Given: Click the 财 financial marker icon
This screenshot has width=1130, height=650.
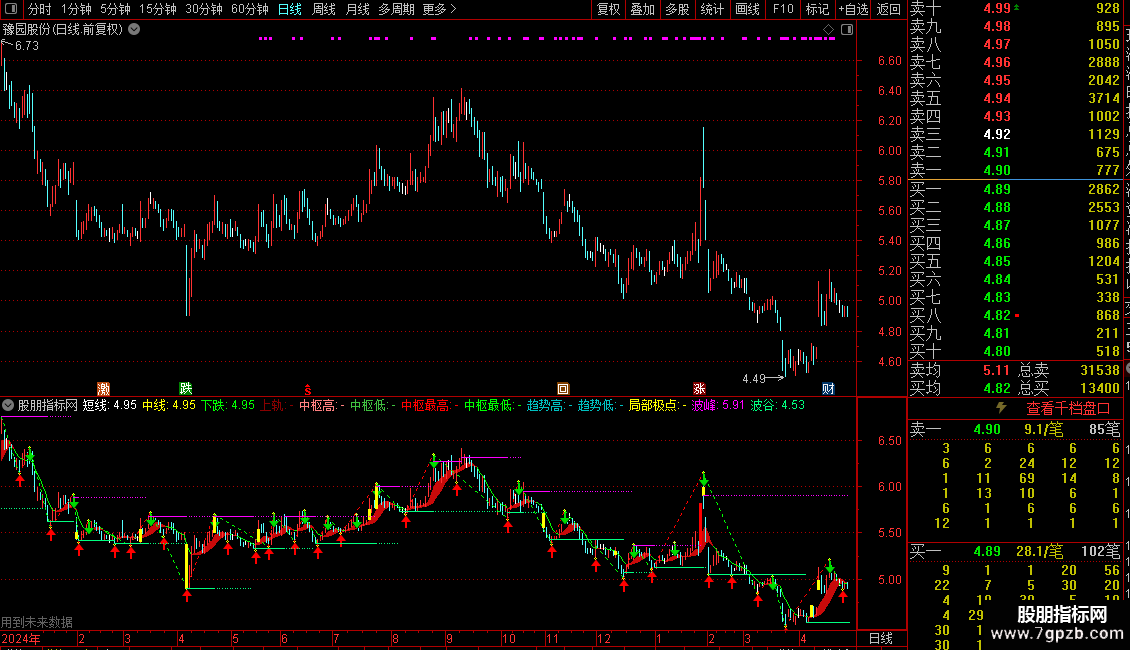Looking at the screenshot, I should click(x=828, y=389).
